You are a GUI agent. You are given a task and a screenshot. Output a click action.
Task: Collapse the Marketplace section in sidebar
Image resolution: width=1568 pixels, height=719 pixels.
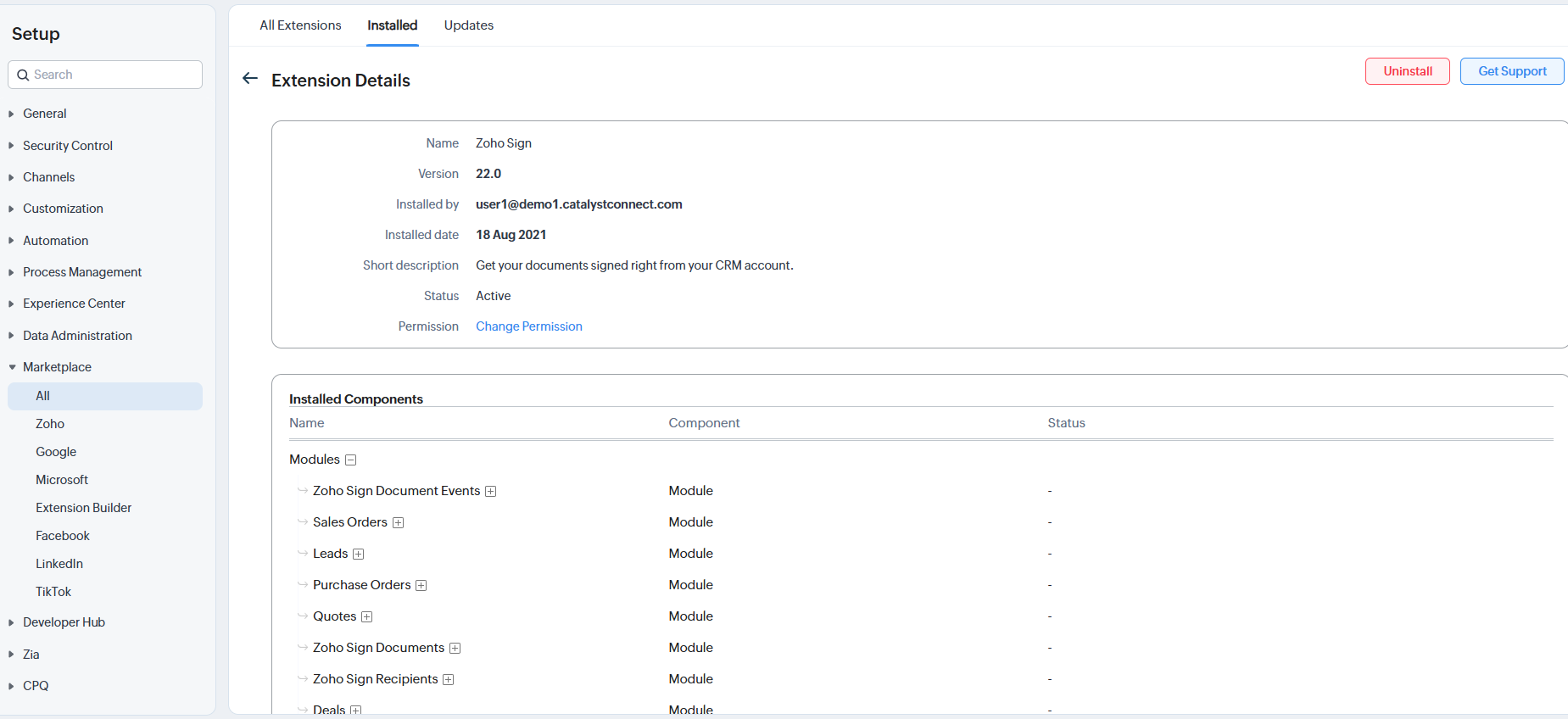13,367
